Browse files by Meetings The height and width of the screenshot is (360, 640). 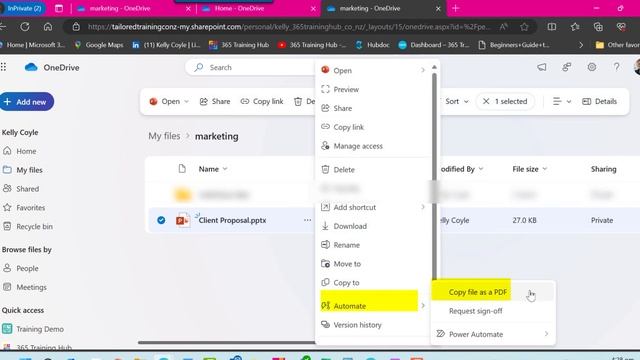pos(31,287)
